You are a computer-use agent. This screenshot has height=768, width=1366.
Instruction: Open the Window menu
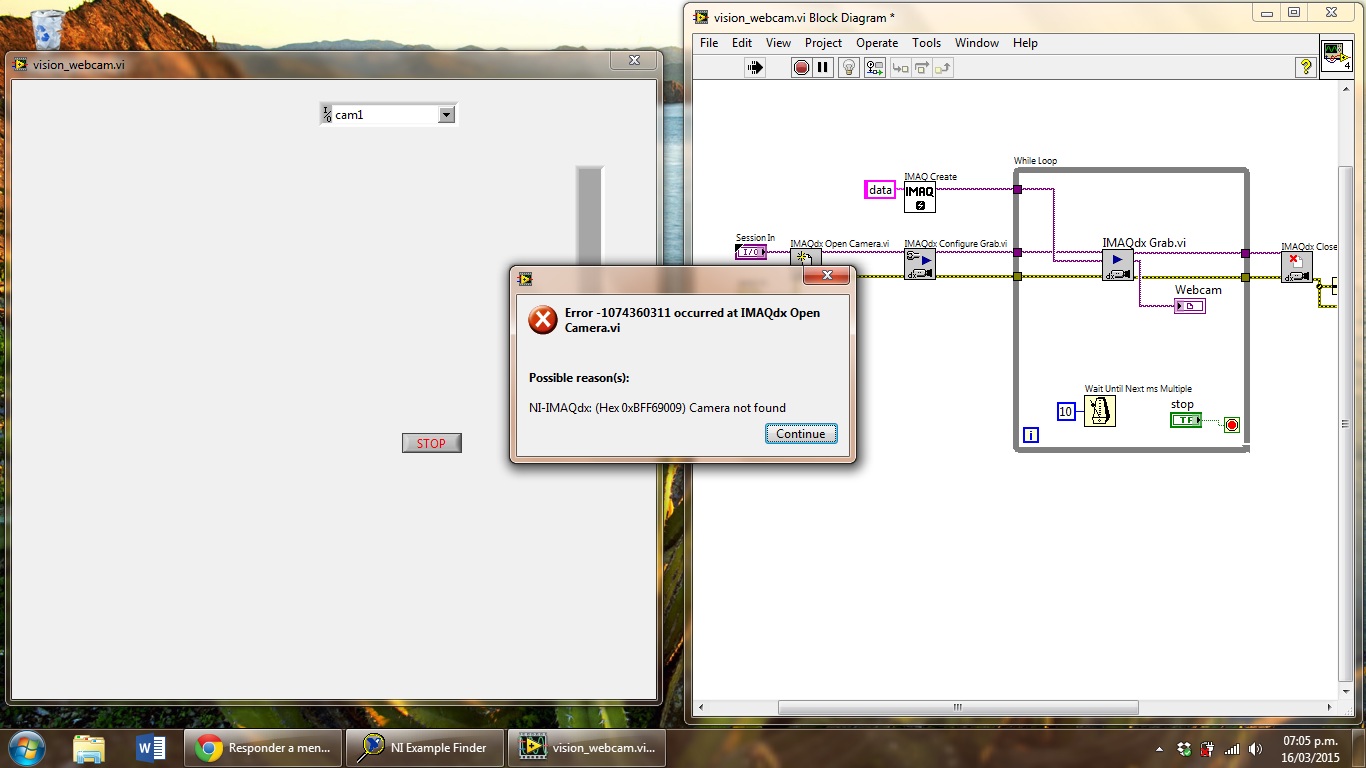[x=977, y=43]
